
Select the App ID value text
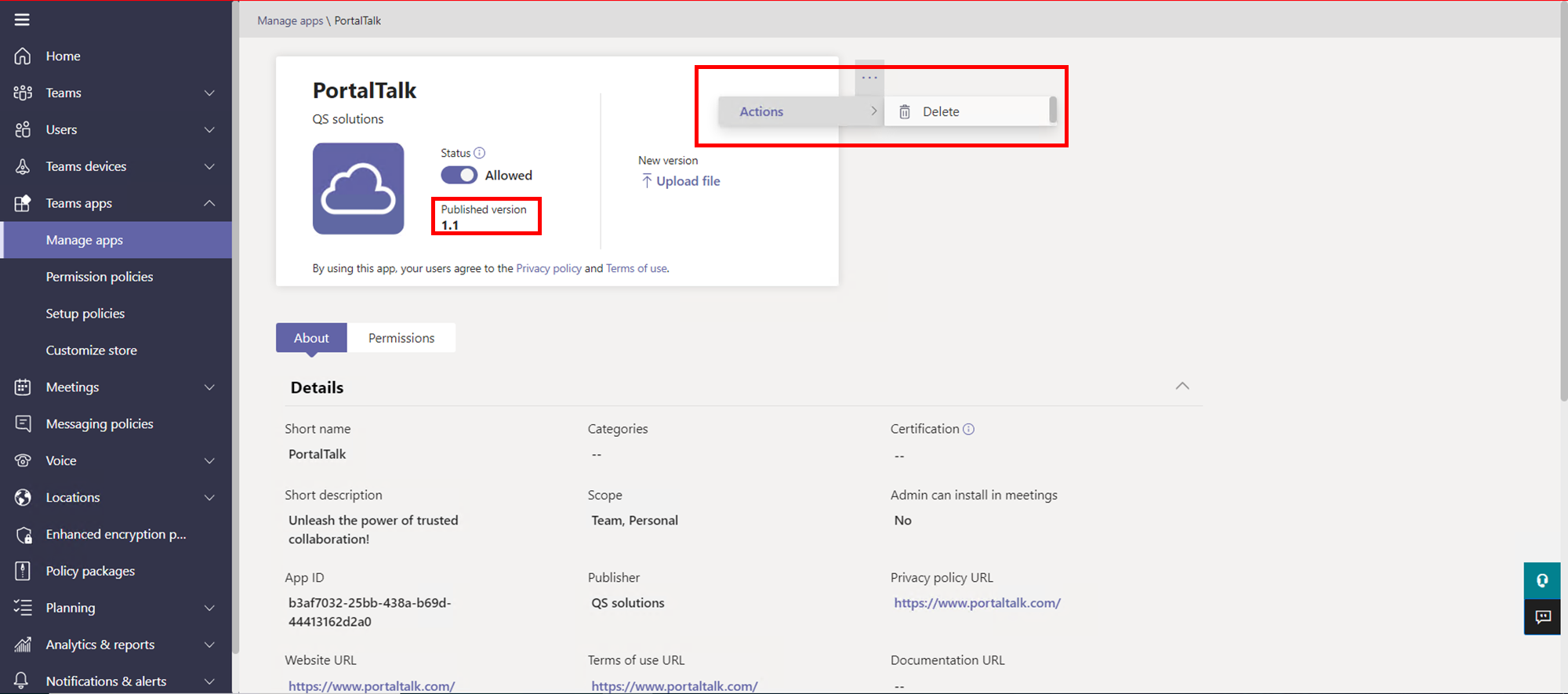370,612
